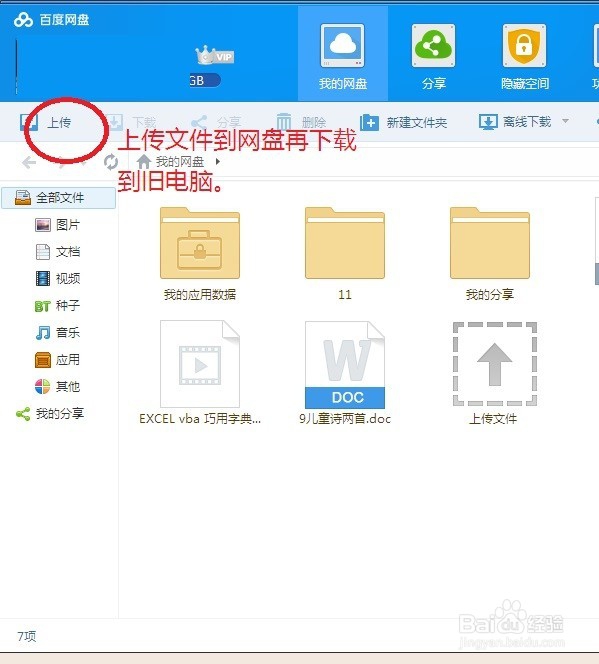The image size is (599, 664).
Task: Click the 上传文件 label
Action: click(493, 419)
